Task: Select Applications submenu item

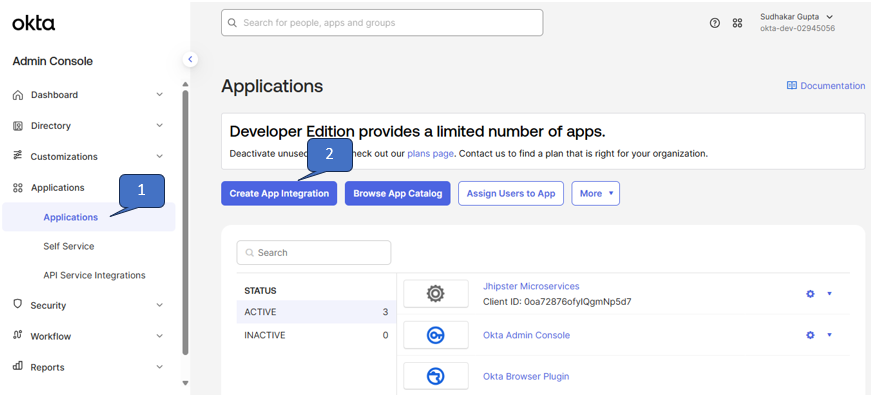Action: pos(89,217)
